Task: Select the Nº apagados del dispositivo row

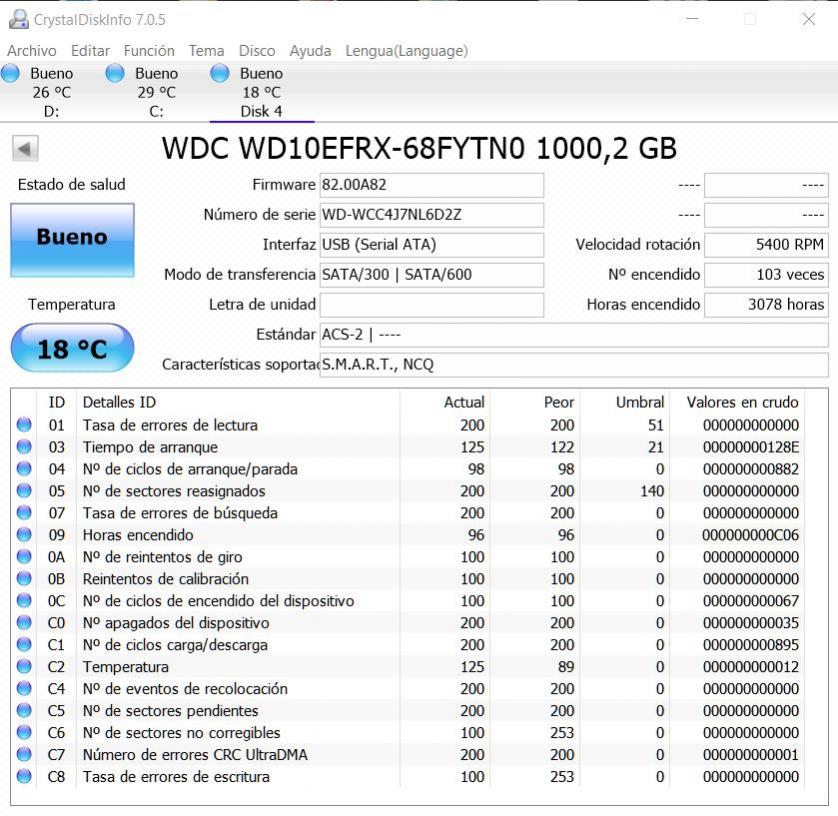Action: (408, 623)
